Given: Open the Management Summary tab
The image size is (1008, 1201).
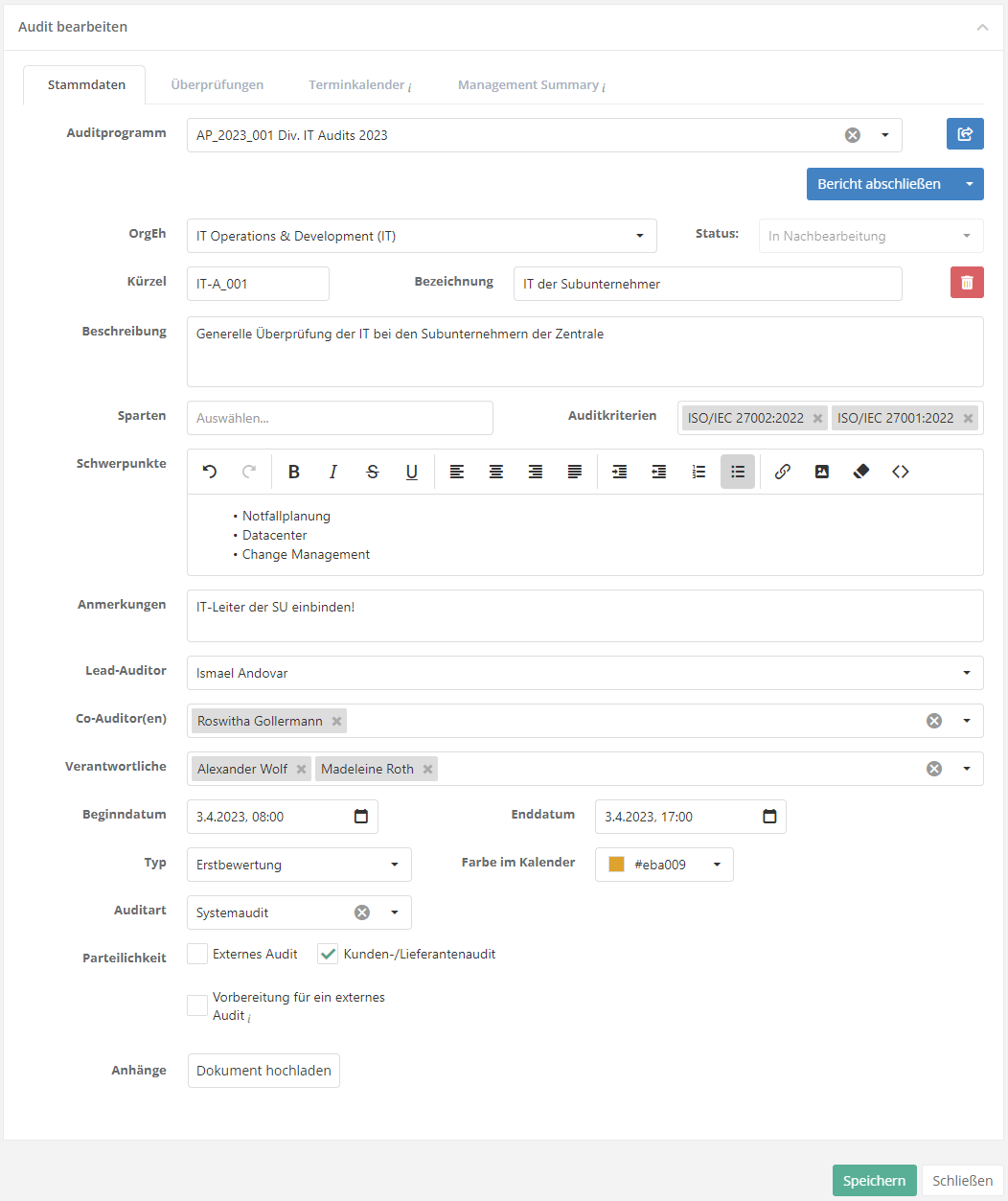Looking at the screenshot, I should coord(529,84).
